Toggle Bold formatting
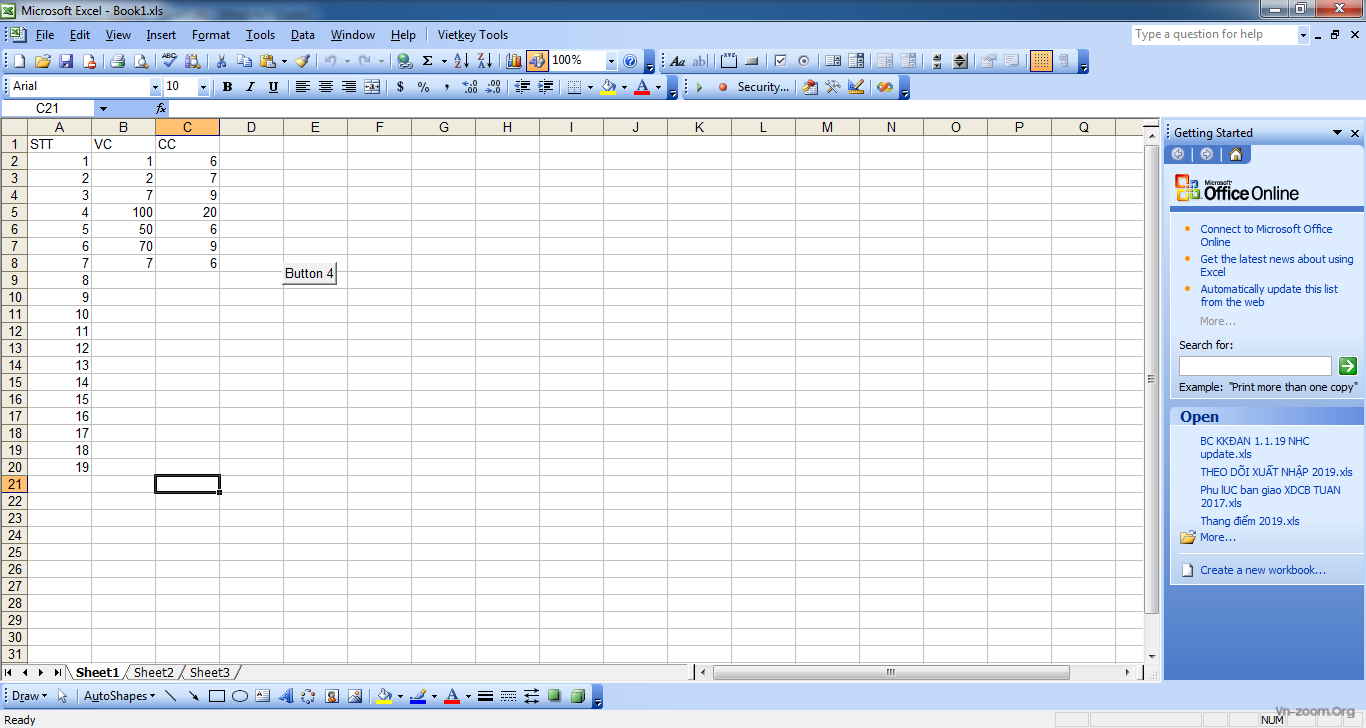Screen dimensions: 1366x728 point(227,87)
